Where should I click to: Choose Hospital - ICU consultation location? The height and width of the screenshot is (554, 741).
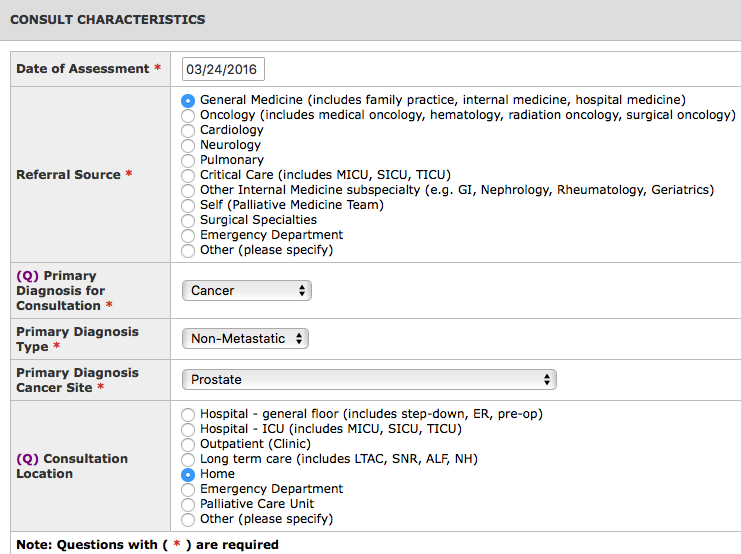188,430
